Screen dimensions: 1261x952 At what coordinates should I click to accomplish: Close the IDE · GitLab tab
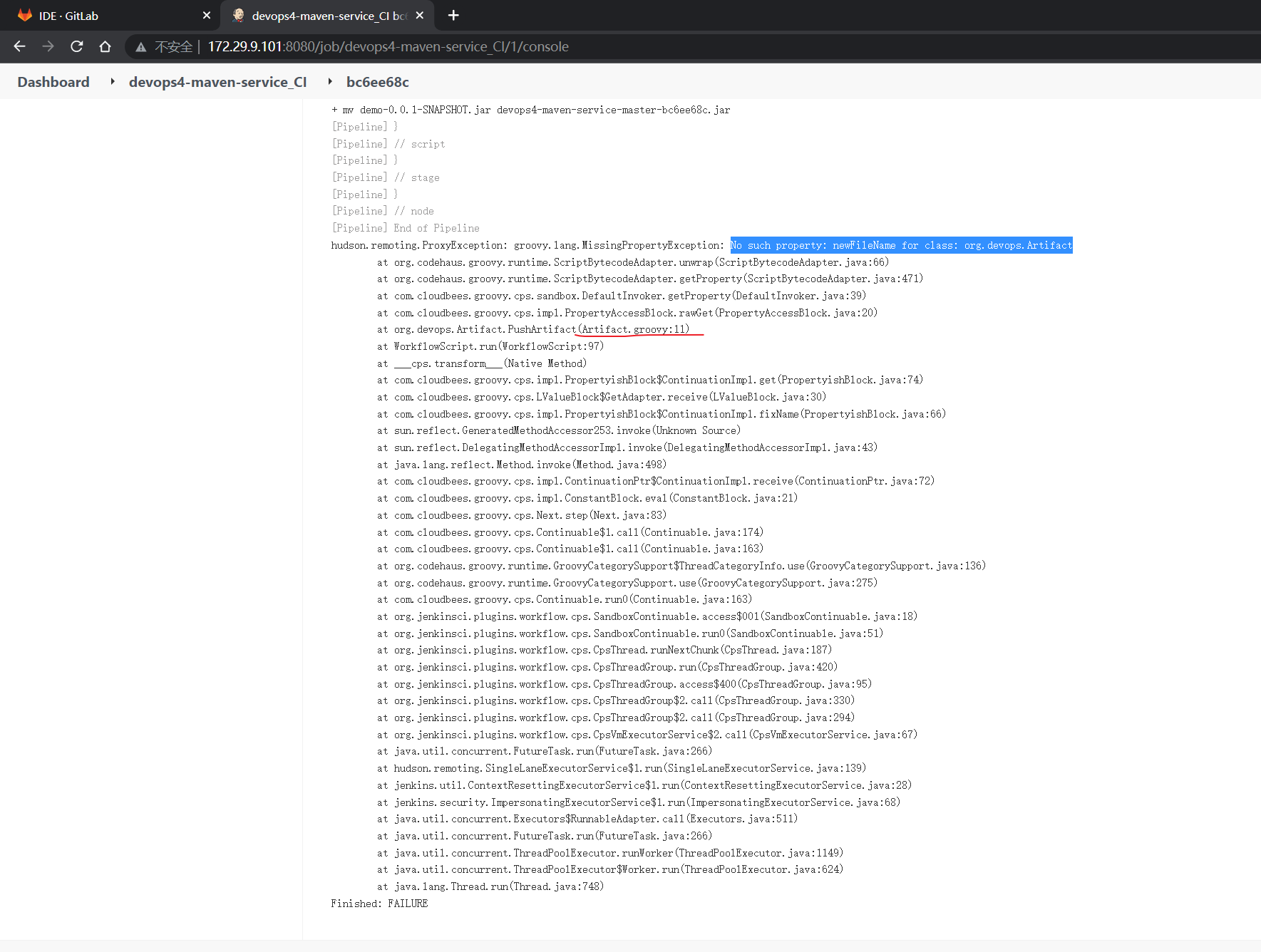tap(207, 16)
